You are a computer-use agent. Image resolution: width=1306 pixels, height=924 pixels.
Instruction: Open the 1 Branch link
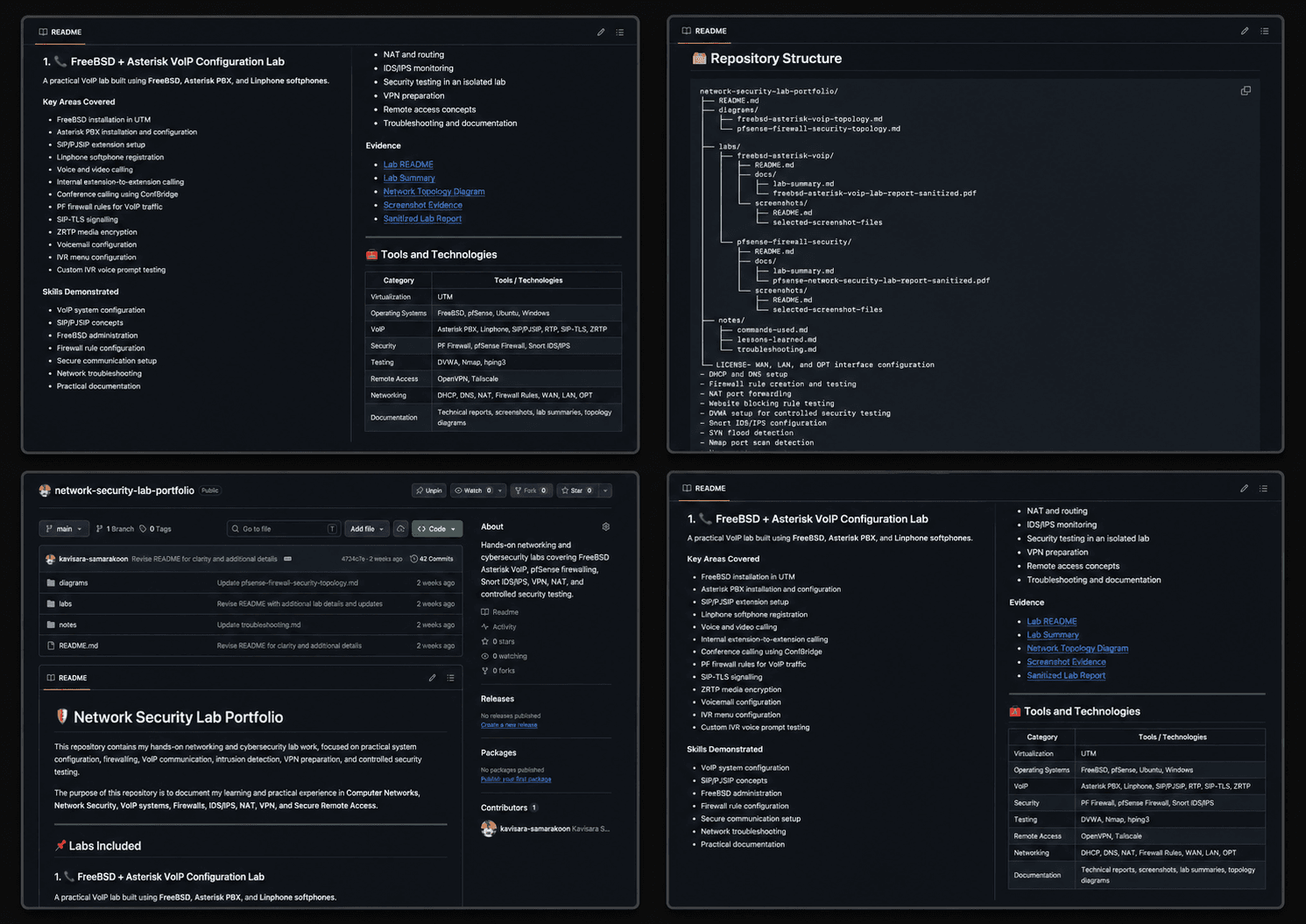[115, 529]
